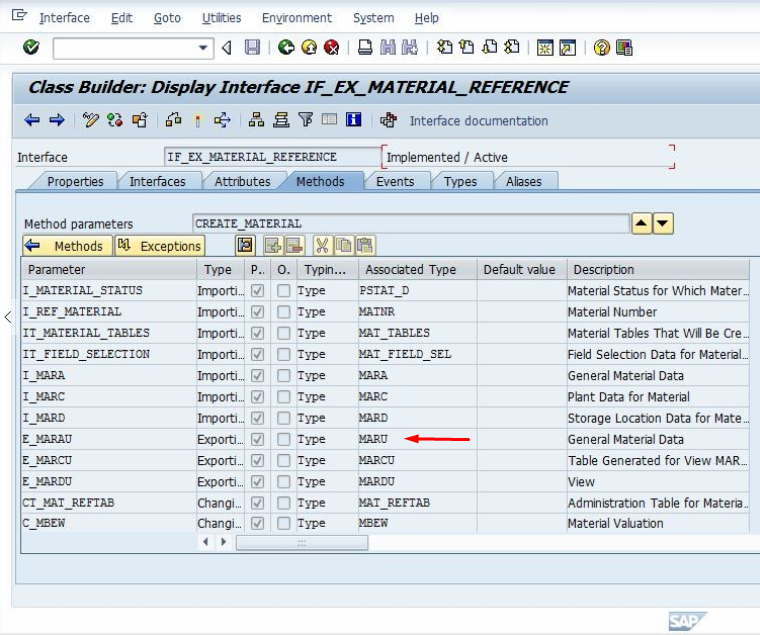The image size is (760, 635).
Task: Toggle pass-by-value checkbox for CT_MAT_REFTAB
Action: (257, 503)
